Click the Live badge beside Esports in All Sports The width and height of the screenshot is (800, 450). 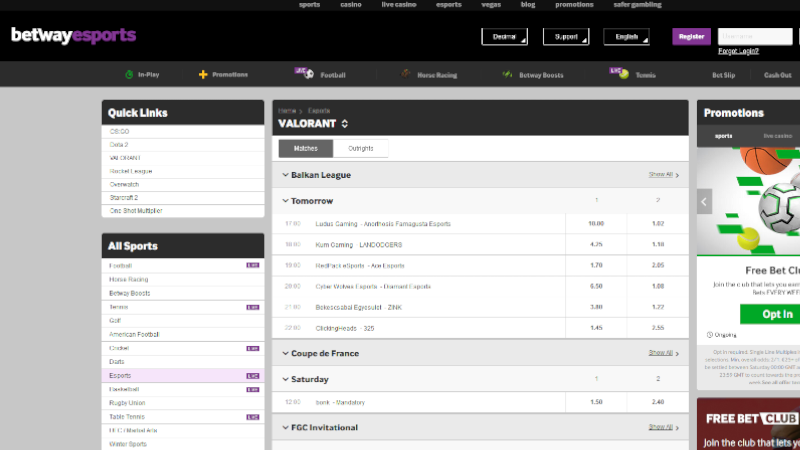tap(253, 376)
